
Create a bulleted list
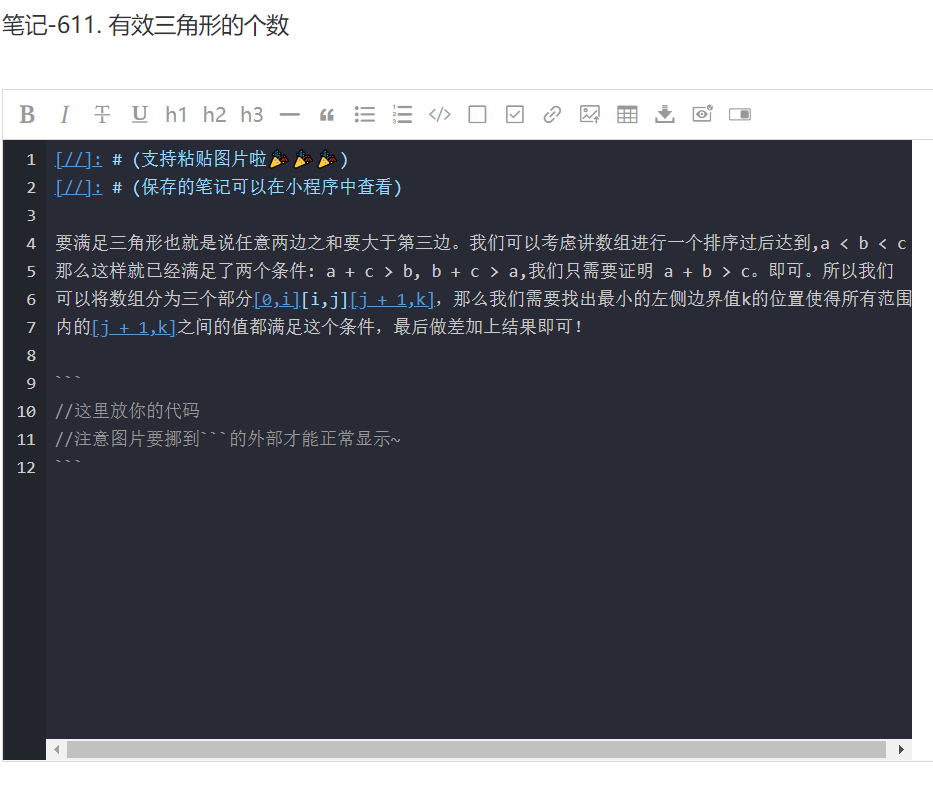click(x=364, y=114)
